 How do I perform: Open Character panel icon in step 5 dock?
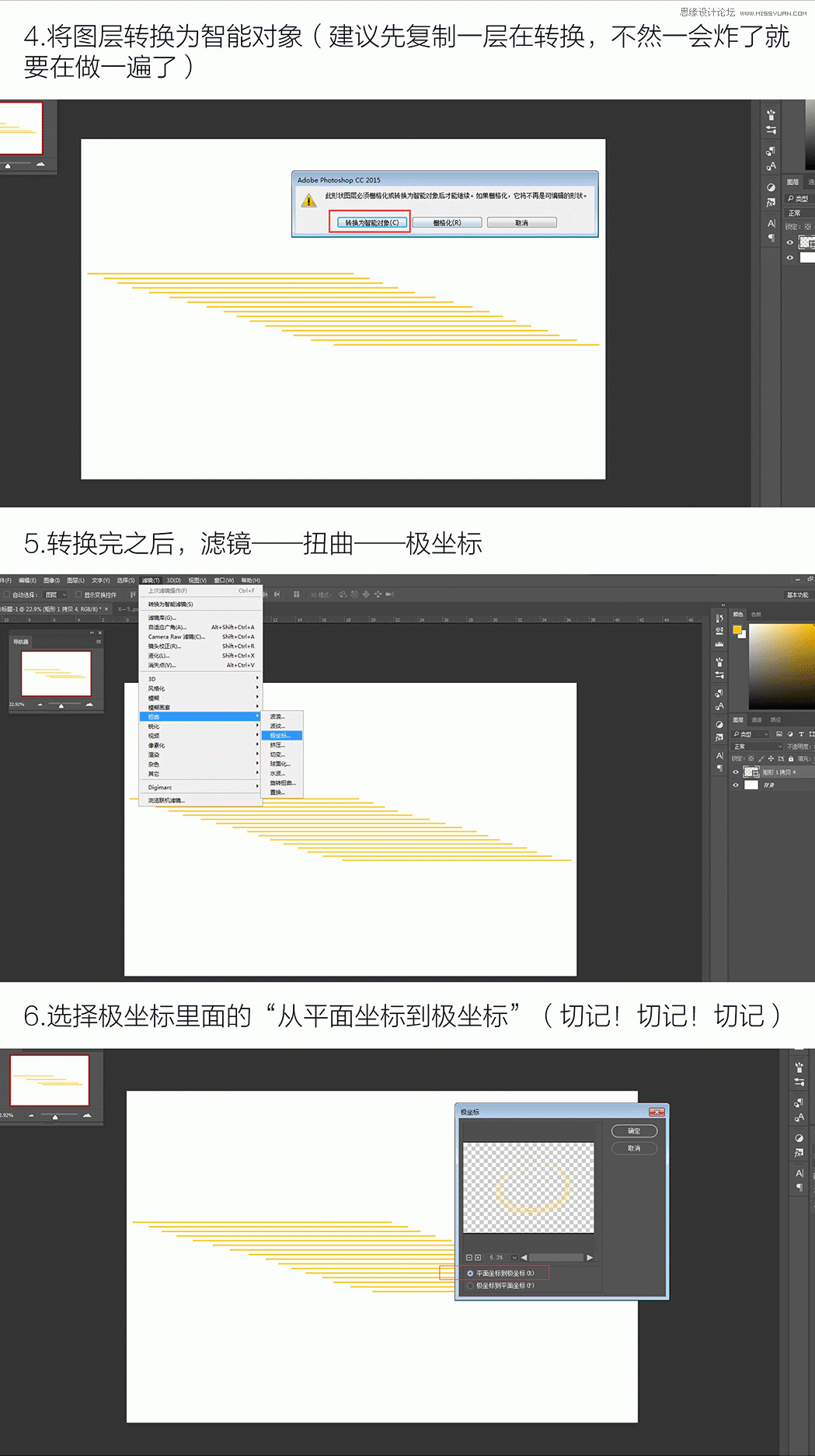tap(719, 755)
